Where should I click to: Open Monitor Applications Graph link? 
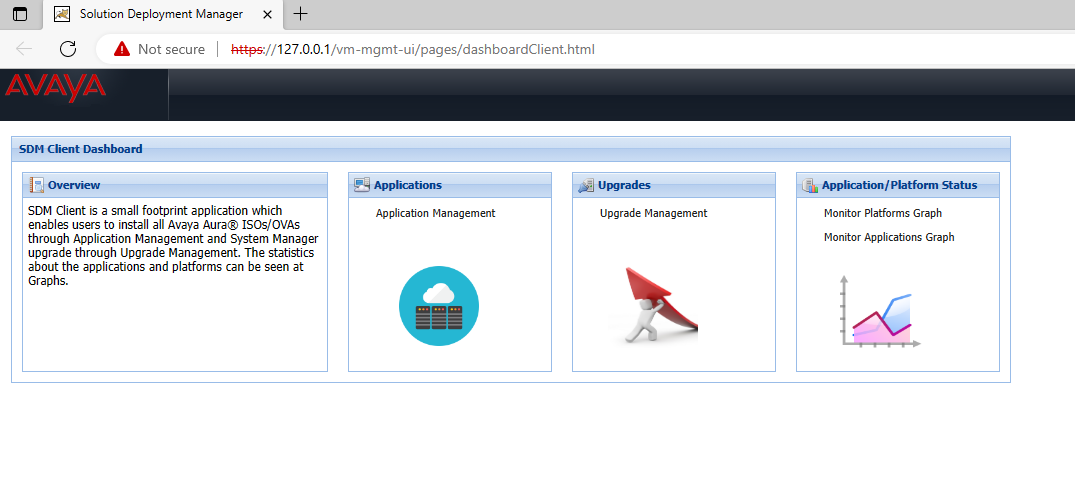tap(888, 237)
